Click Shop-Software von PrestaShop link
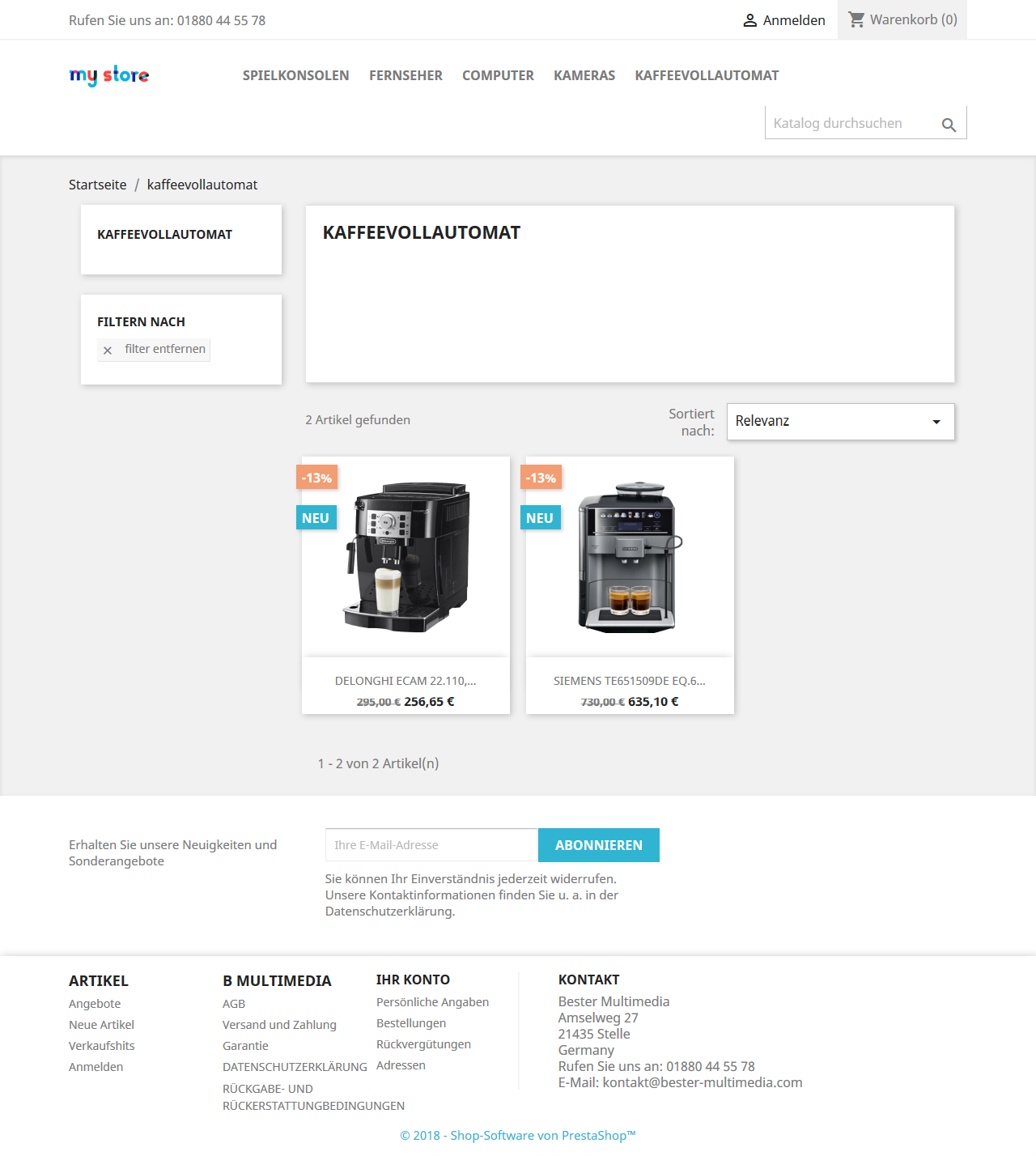The image size is (1036, 1156). [x=518, y=1136]
